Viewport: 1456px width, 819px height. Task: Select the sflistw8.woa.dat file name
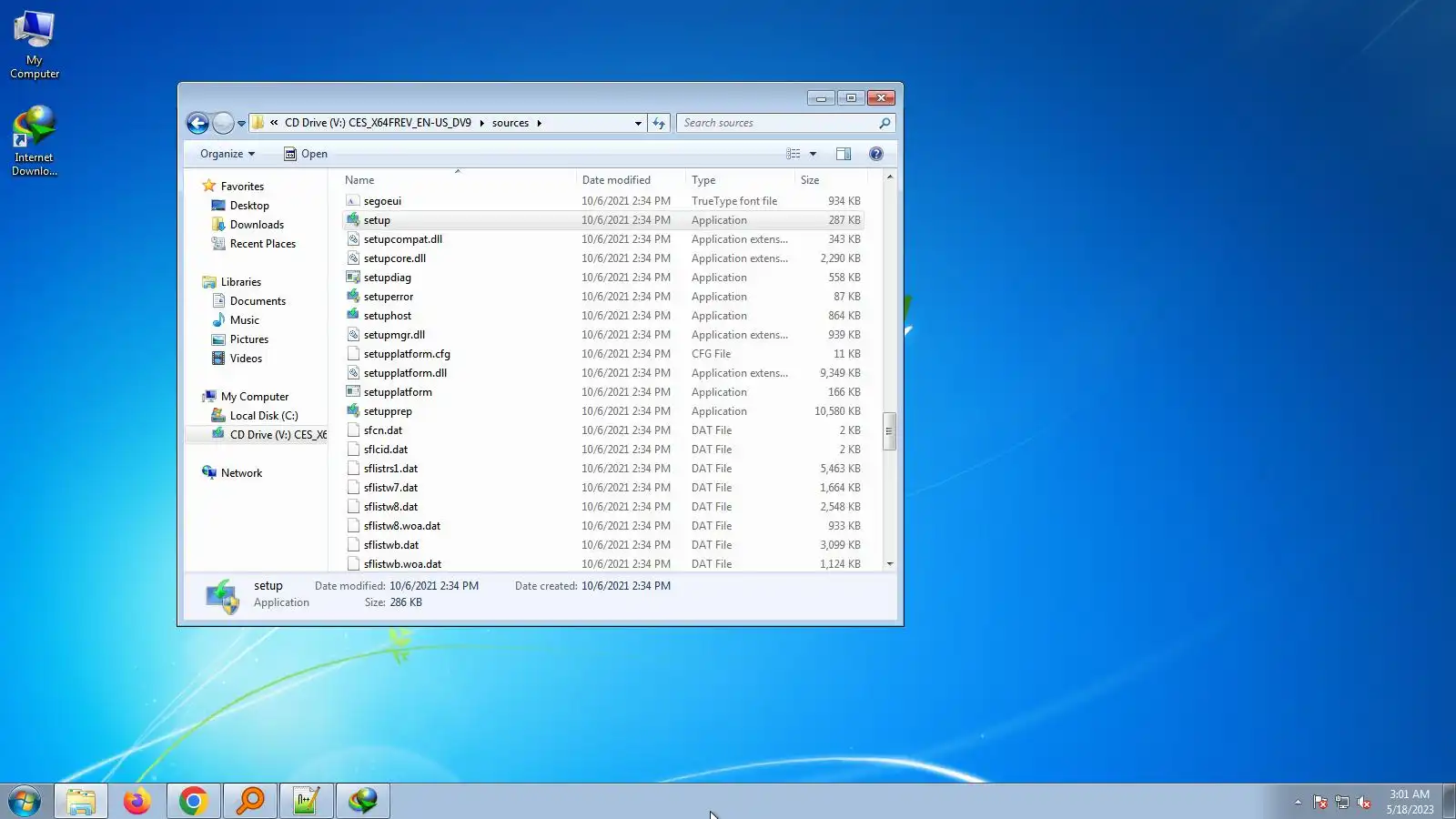click(402, 526)
